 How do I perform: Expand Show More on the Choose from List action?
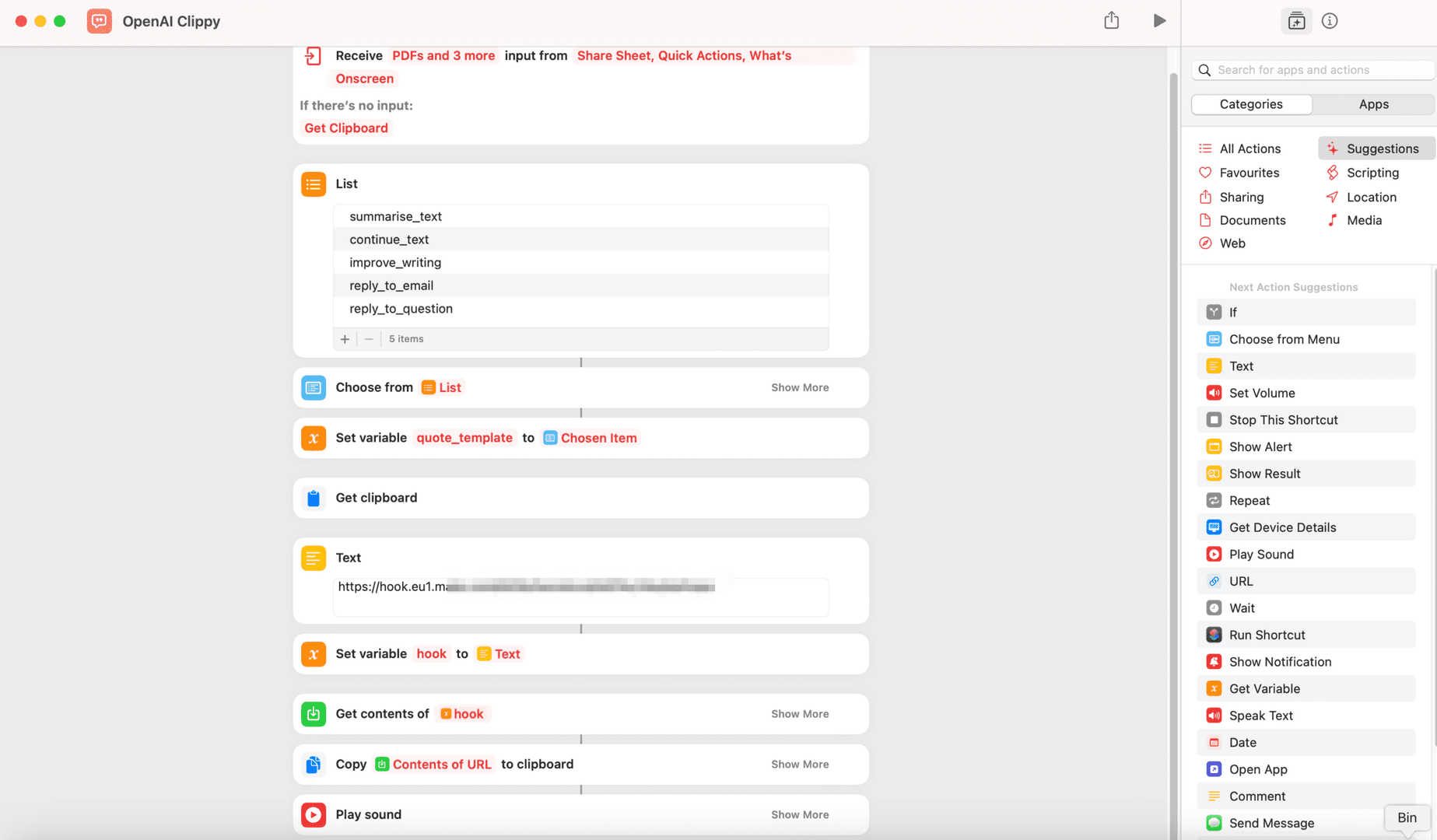coord(800,387)
